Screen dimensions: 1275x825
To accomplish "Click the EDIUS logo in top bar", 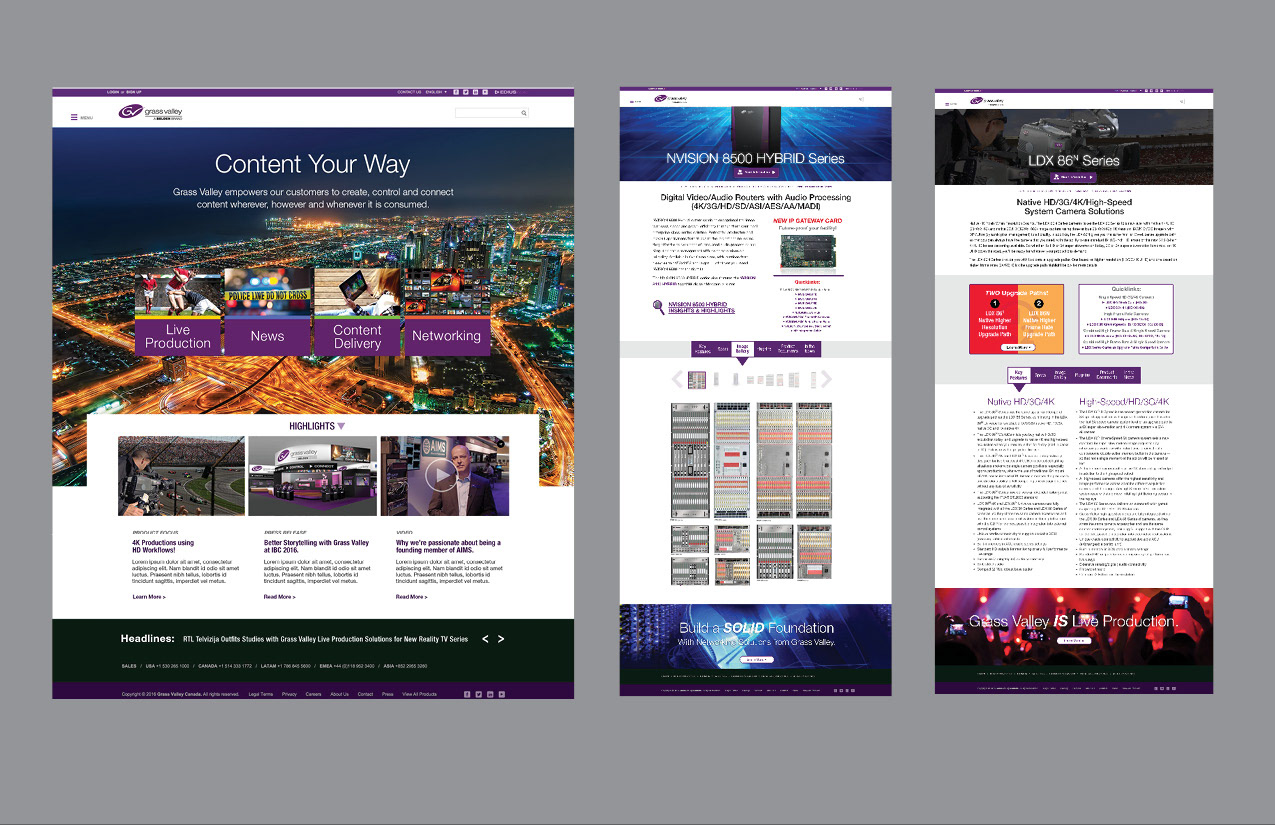I will coord(506,92).
